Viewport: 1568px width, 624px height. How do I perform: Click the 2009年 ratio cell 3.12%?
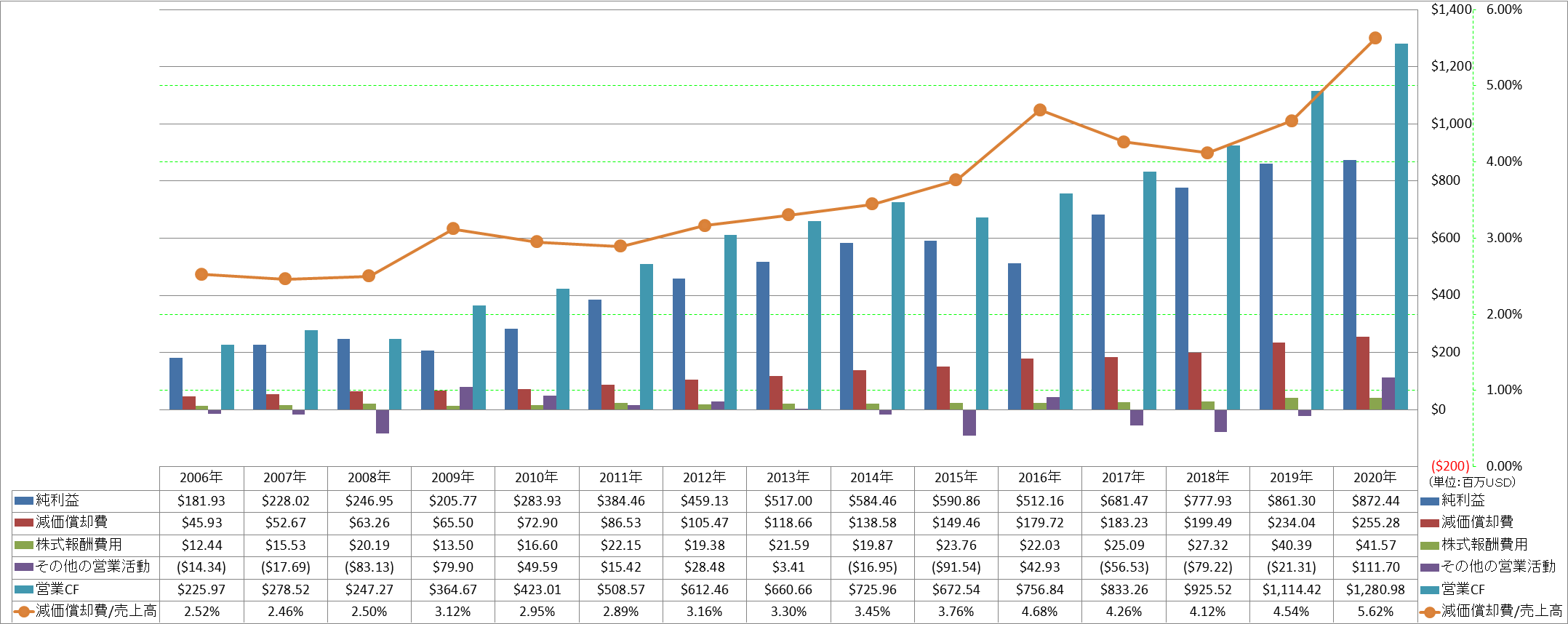click(453, 612)
